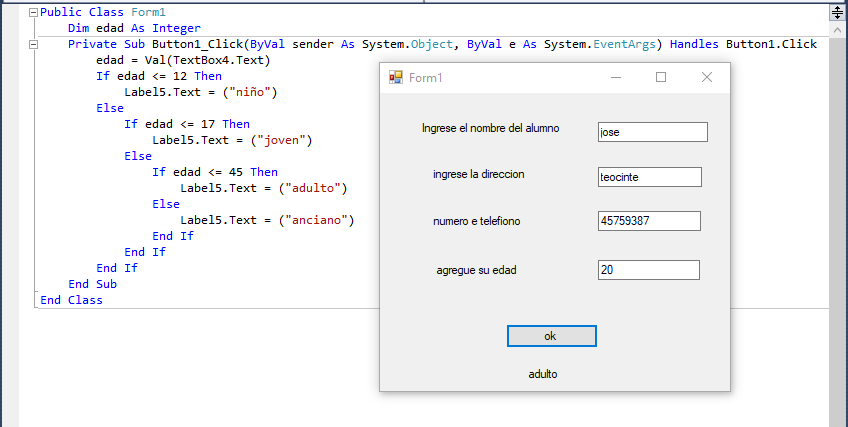848x427 pixels.
Task: Click the address textbox containing teocinte
Action: [x=650, y=177]
